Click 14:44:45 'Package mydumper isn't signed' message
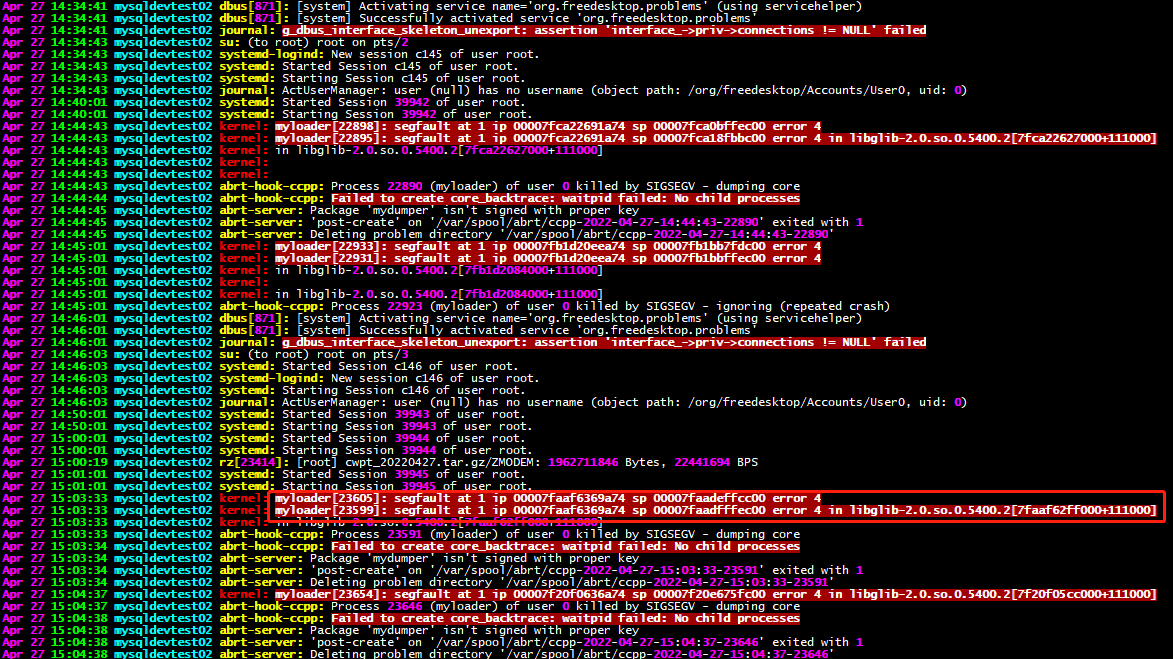 pyautogui.click(x=474, y=210)
